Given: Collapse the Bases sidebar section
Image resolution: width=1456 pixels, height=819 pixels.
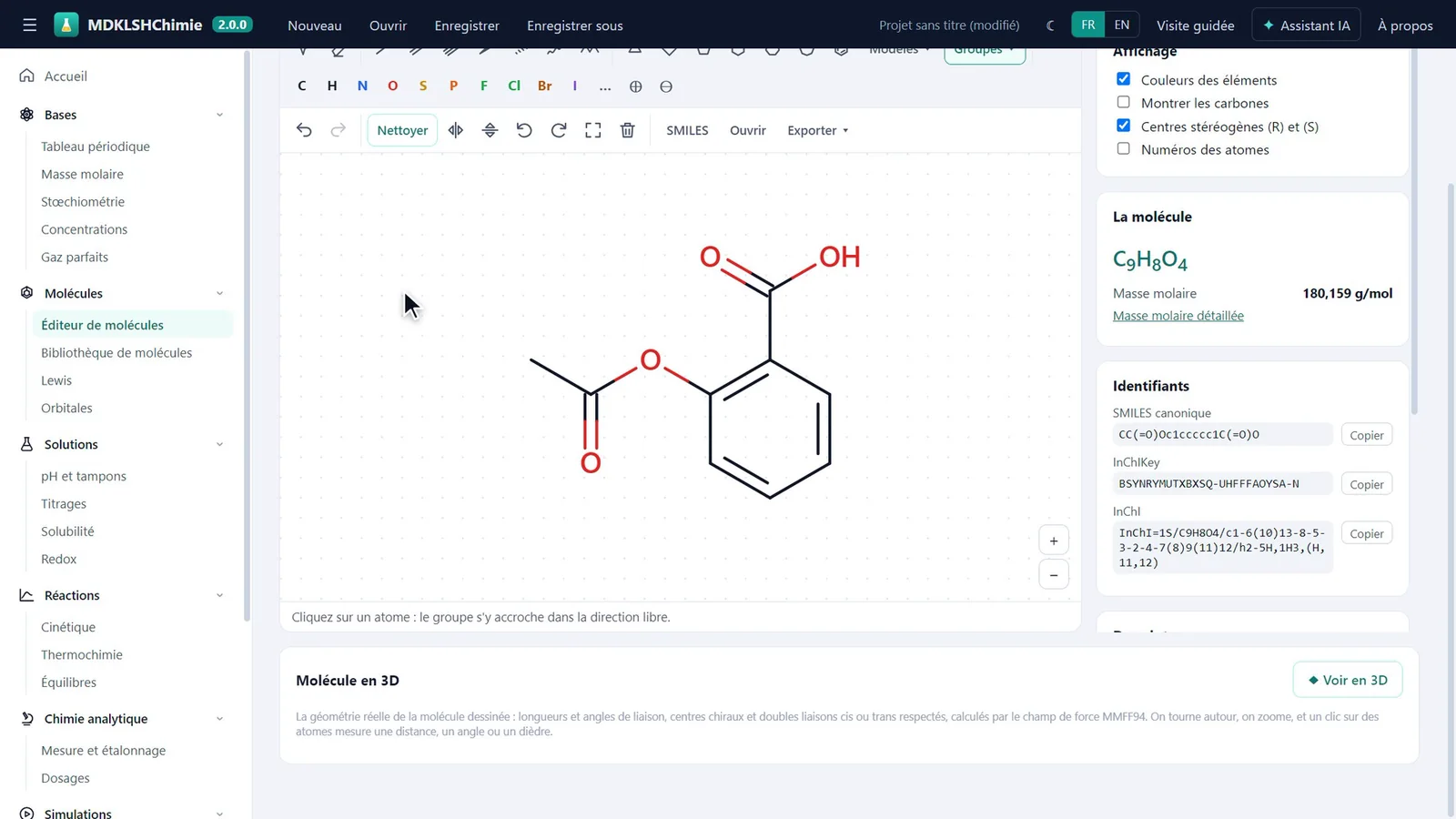Looking at the screenshot, I should 219,115.
